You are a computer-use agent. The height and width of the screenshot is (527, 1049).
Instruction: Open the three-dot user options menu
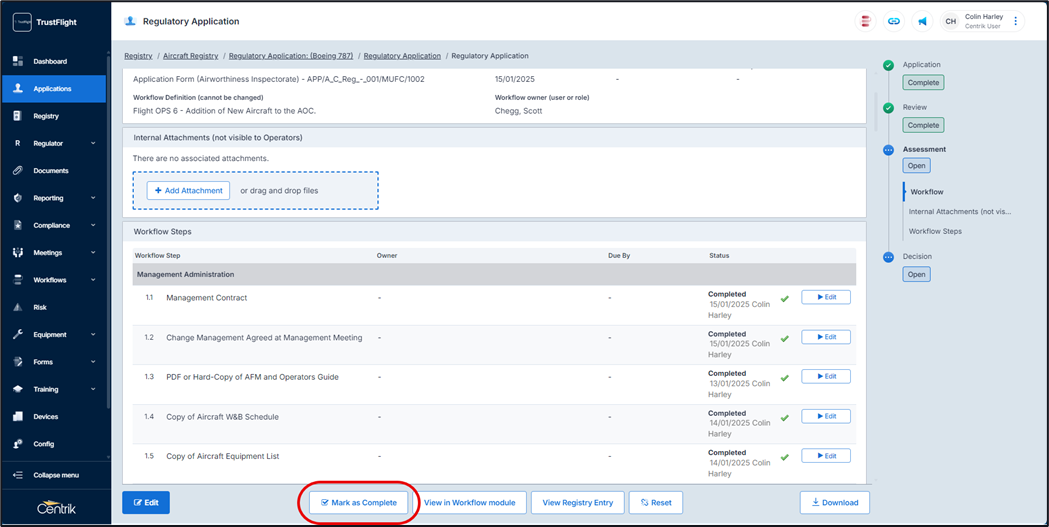(1016, 21)
